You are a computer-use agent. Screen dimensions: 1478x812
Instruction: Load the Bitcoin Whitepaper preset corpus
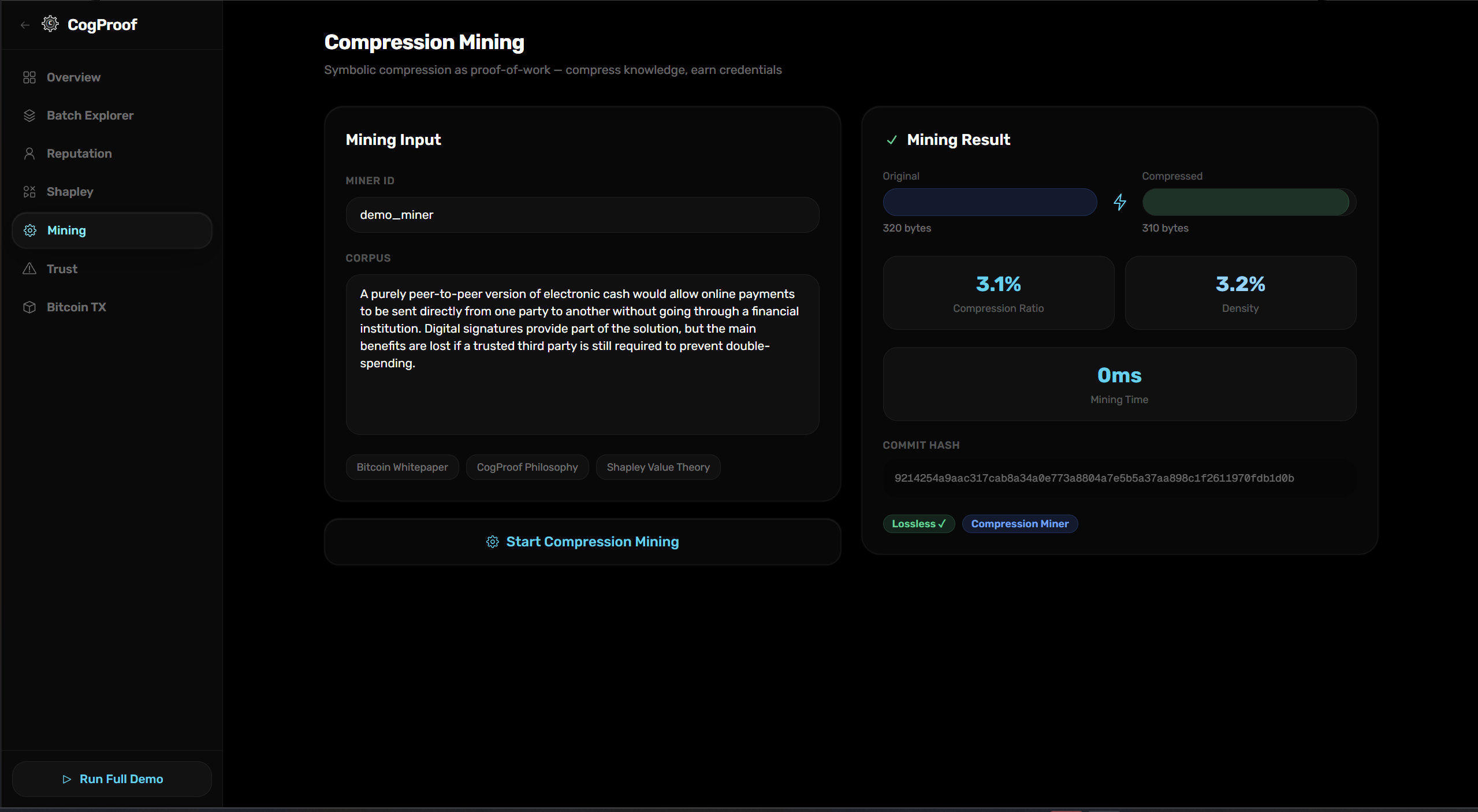[402, 467]
